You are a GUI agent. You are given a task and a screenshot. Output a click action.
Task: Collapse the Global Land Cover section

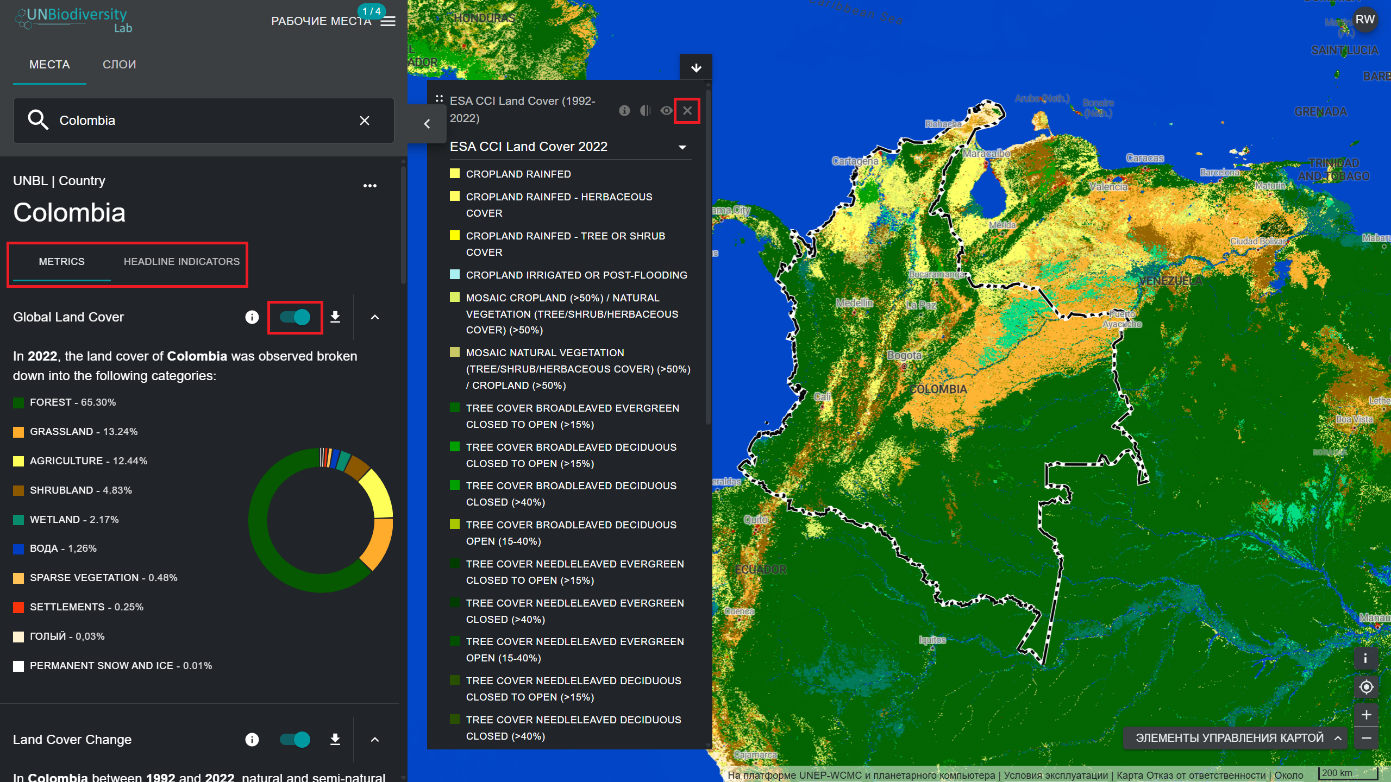coord(375,317)
